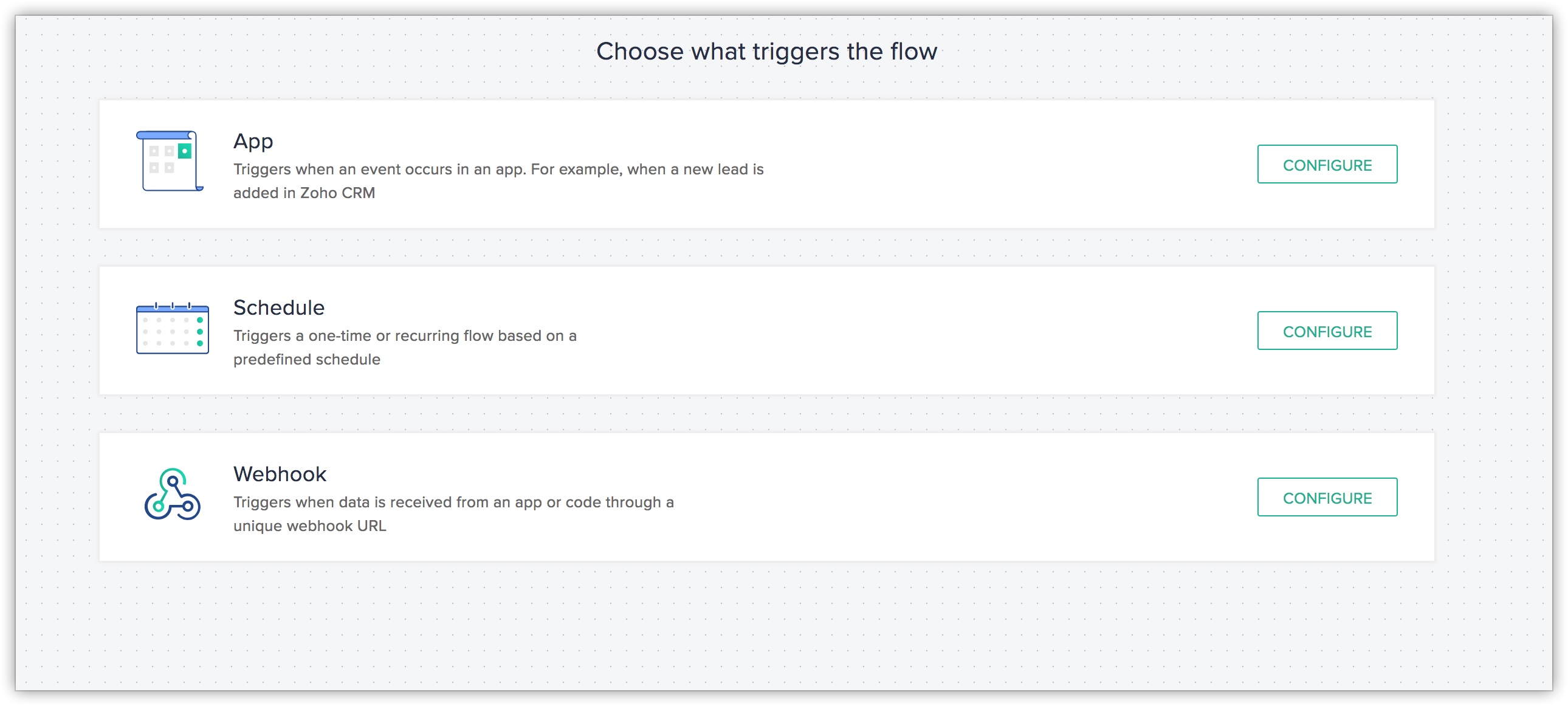
Task: Click the 'added in Zoho CRM' text
Action: (x=304, y=193)
